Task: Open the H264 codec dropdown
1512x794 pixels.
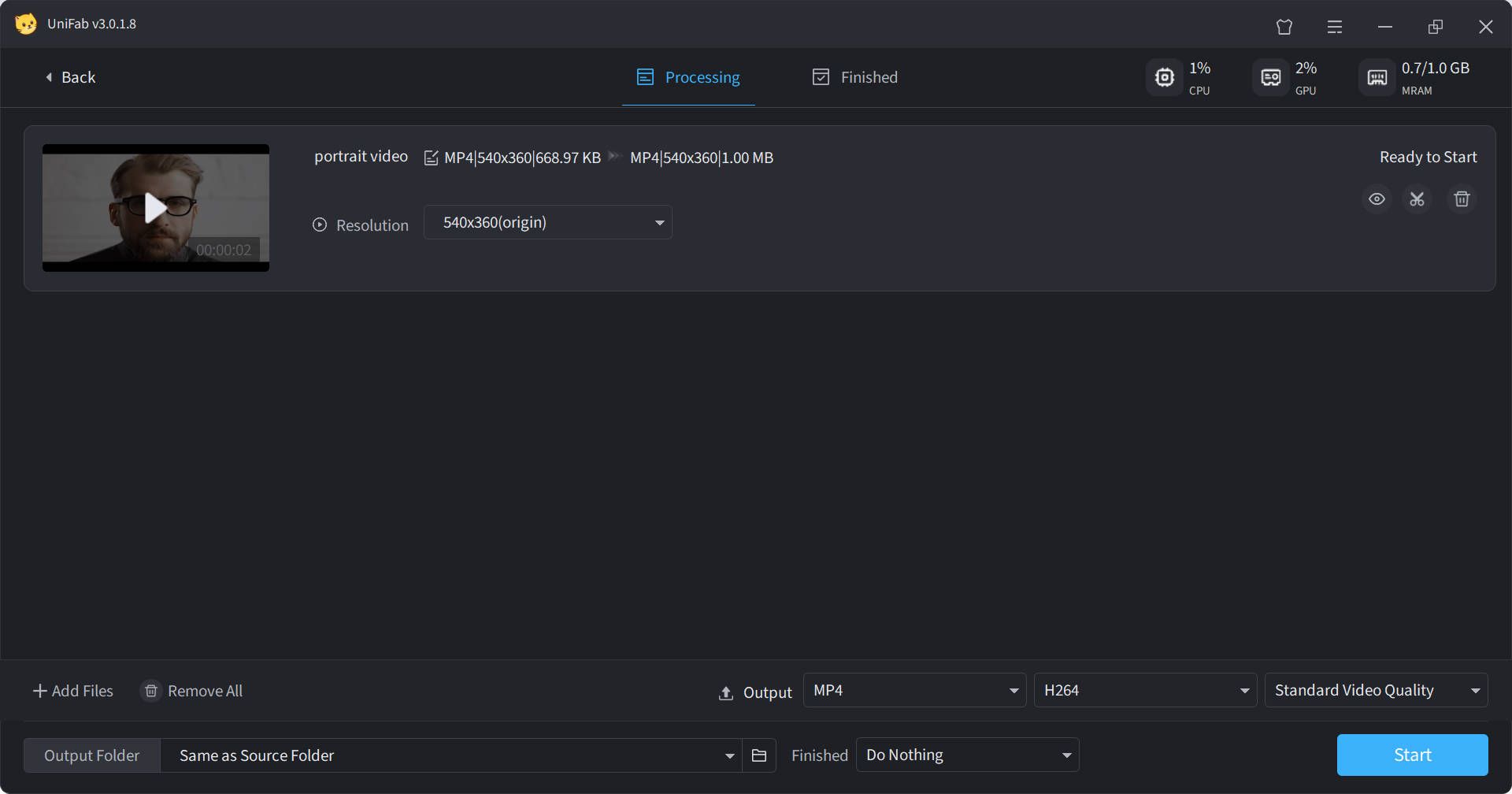Action: [1145, 690]
